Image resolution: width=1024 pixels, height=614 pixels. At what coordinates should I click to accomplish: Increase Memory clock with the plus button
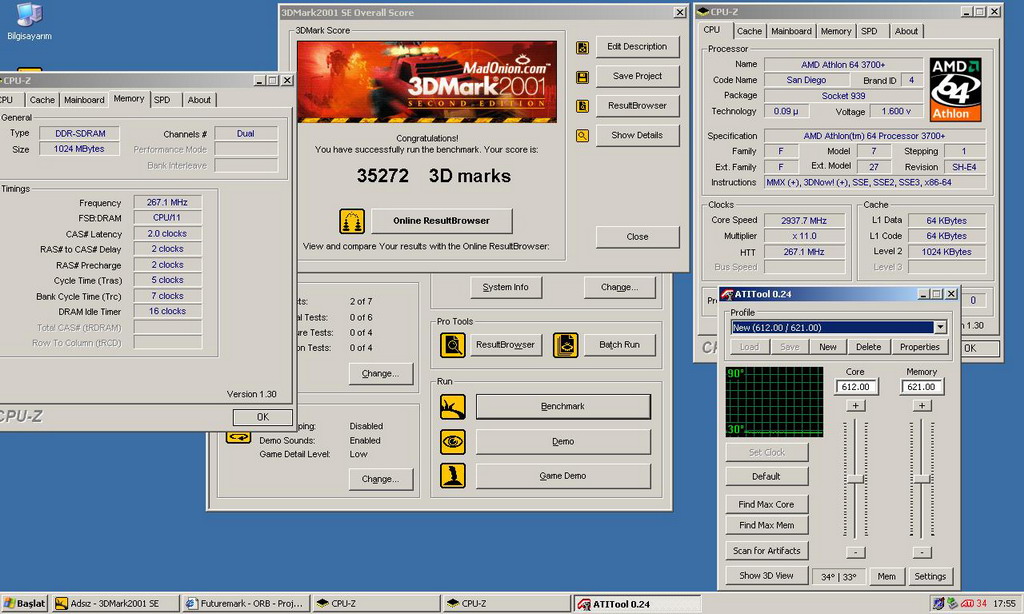click(x=921, y=406)
